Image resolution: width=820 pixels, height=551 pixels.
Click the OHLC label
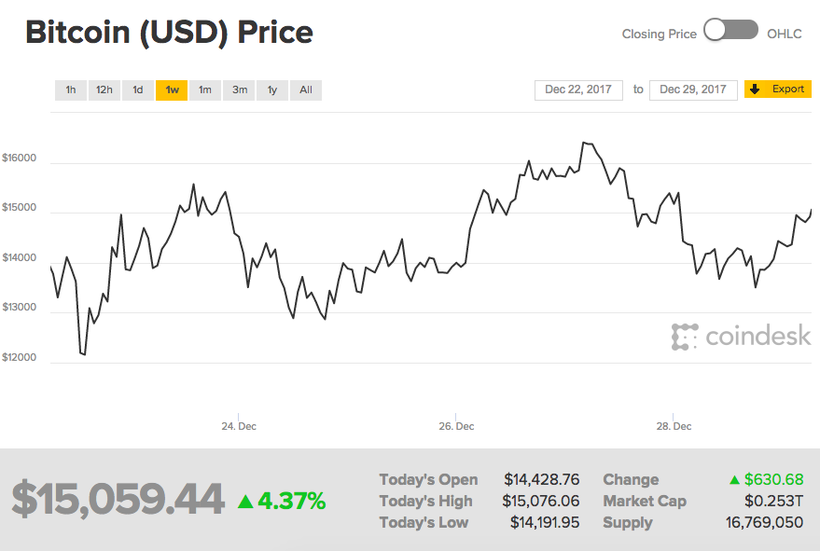(x=784, y=33)
